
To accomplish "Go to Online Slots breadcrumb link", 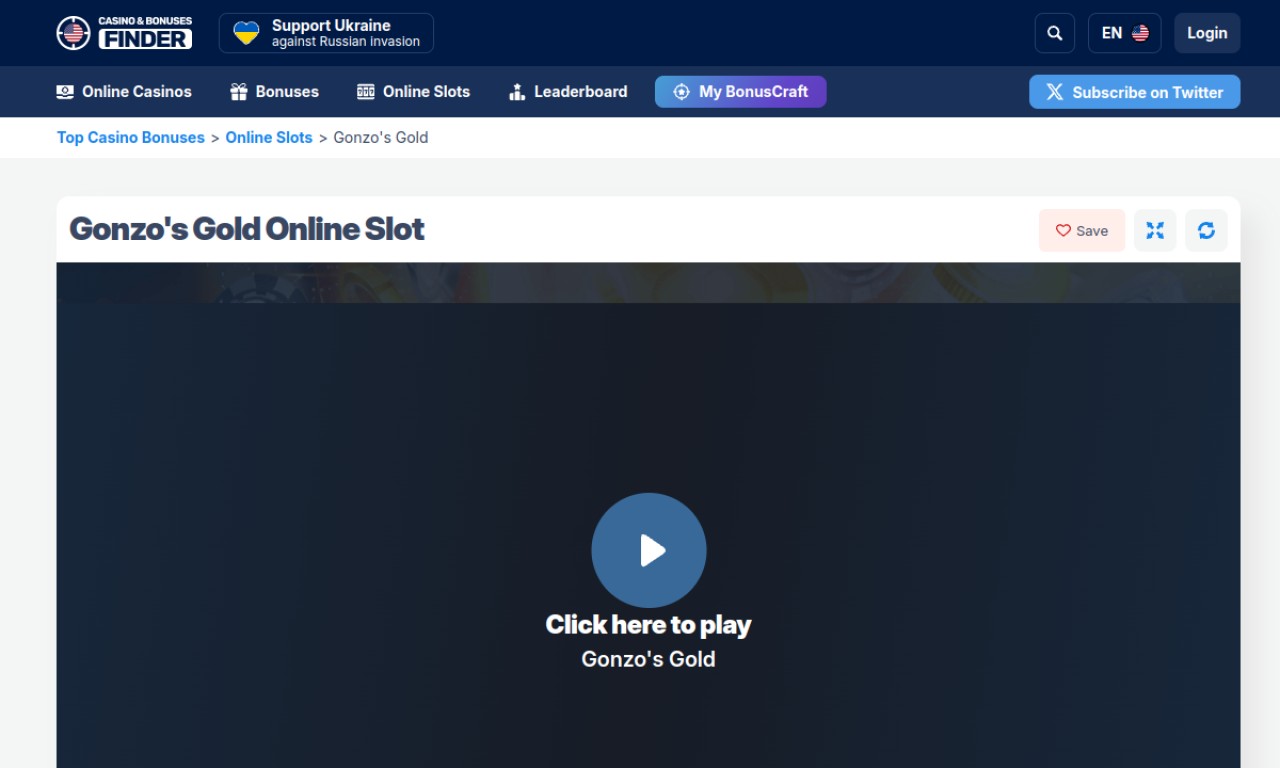I will 269,138.
